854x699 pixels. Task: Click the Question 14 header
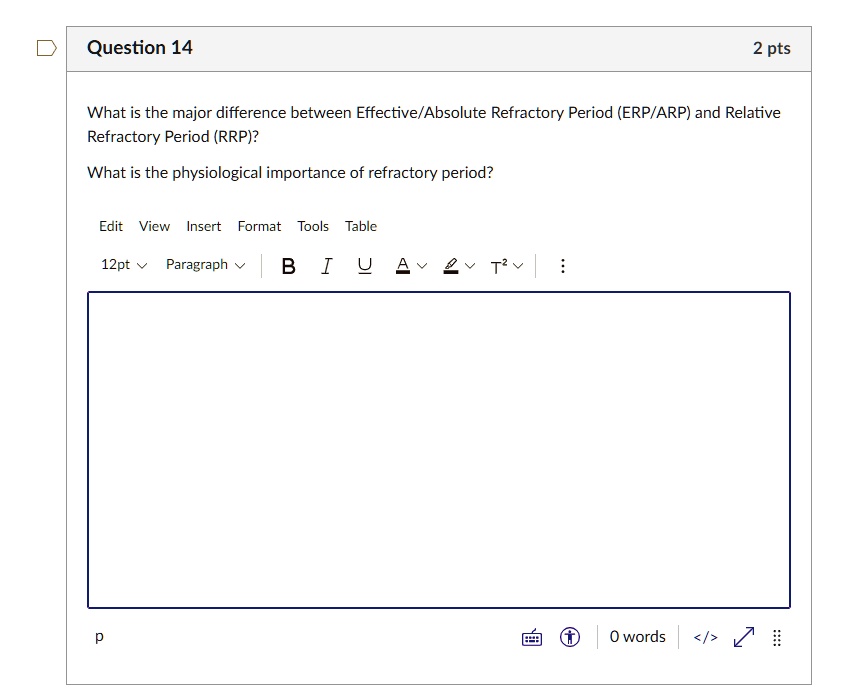(x=139, y=47)
